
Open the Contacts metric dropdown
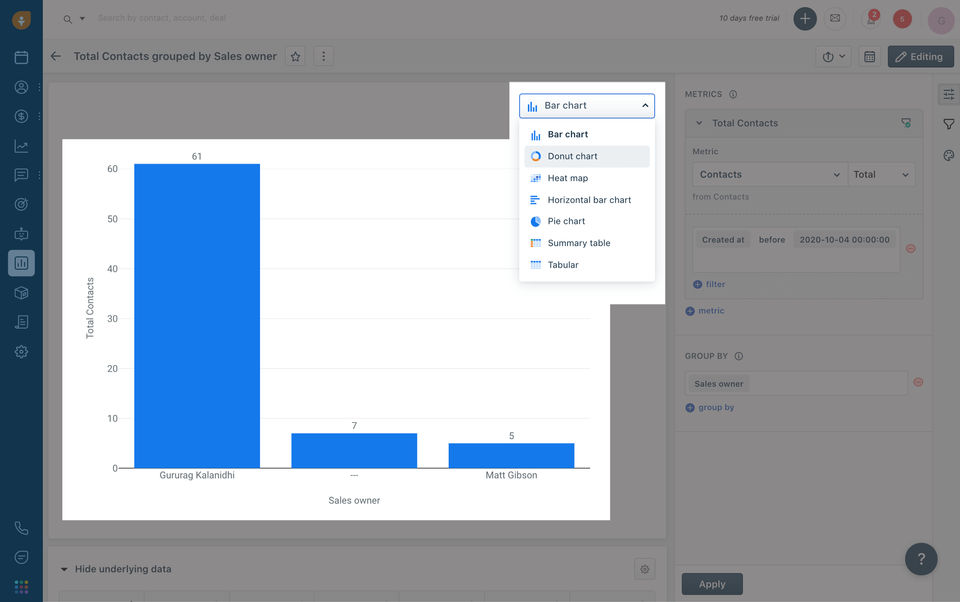(x=770, y=175)
